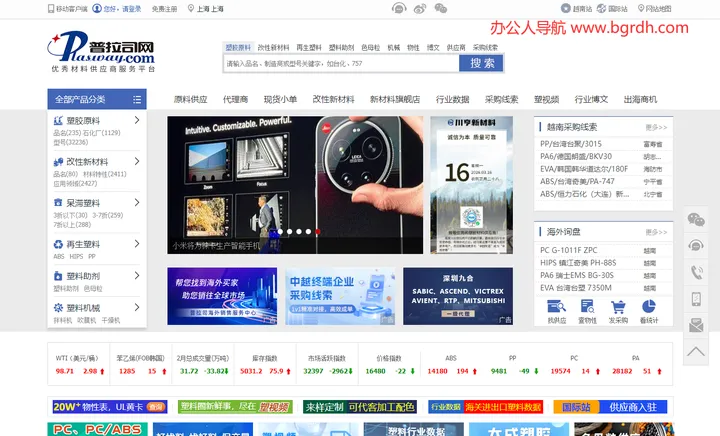Image resolution: width=720 pixels, height=436 pixels.
Task: Select the 塑胶原料 search tab
Action: click(238, 47)
